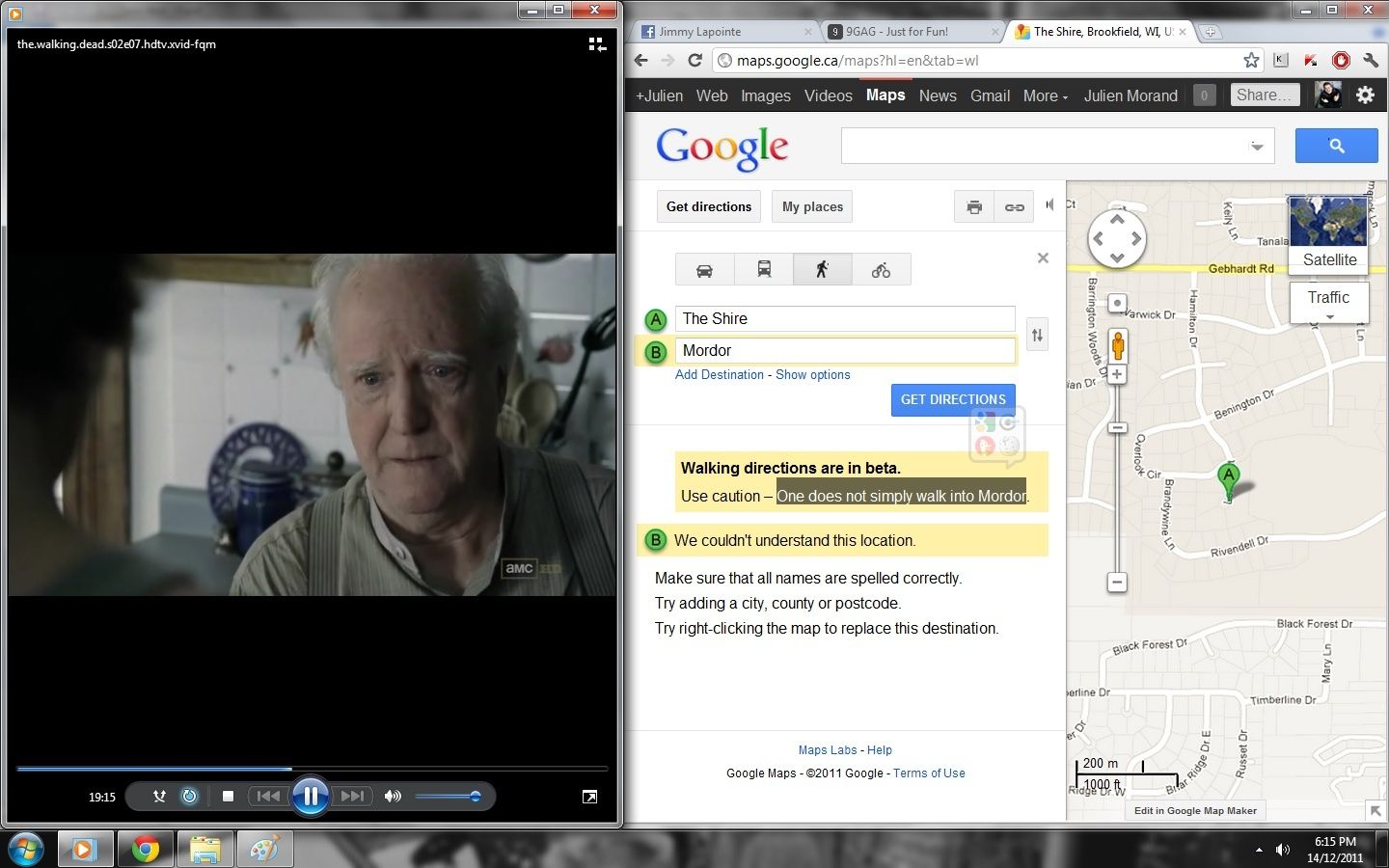Image resolution: width=1389 pixels, height=868 pixels.
Task: Toggle repeat in media player
Action: [x=189, y=796]
